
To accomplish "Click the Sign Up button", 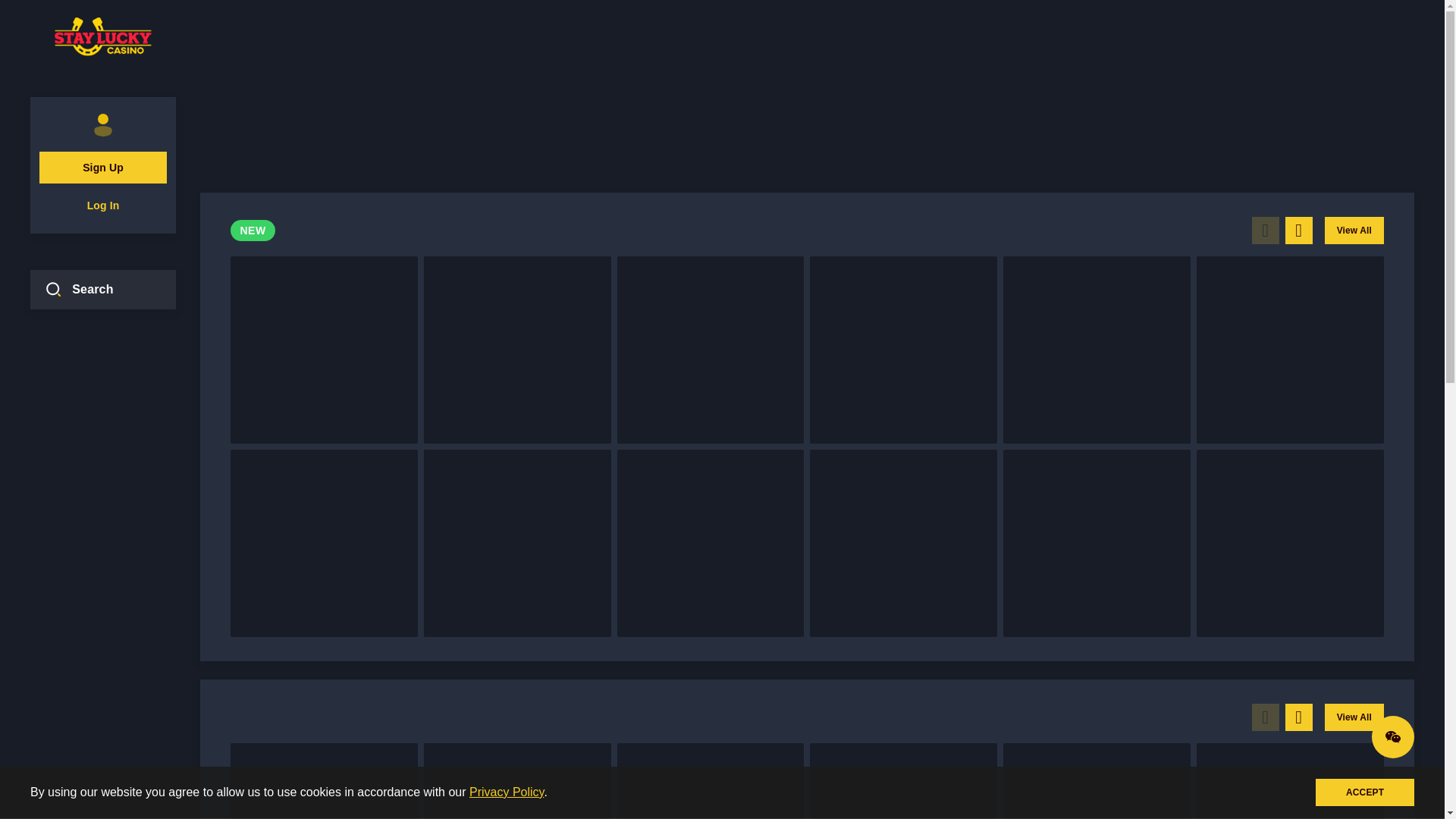I will click(x=103, y=168).
